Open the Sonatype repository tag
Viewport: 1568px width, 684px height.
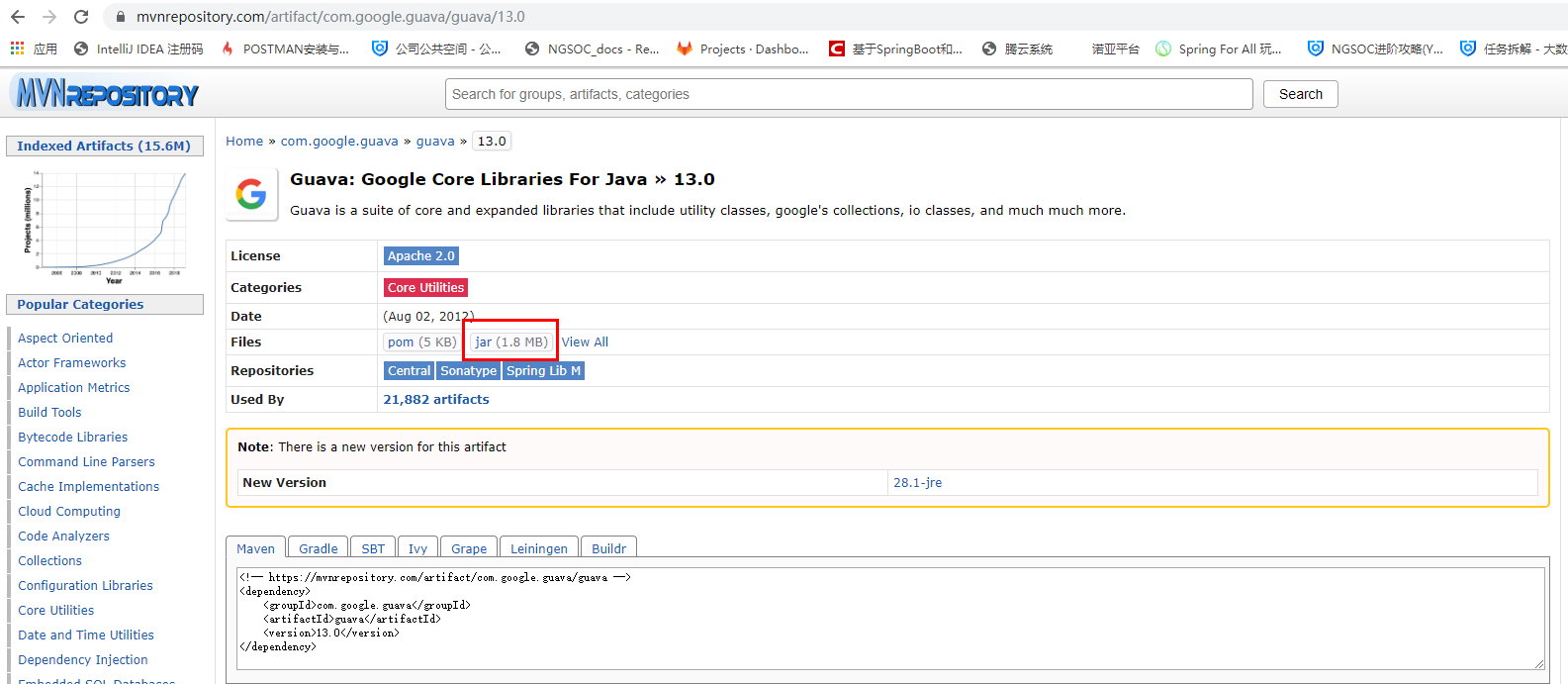[469, 370]
